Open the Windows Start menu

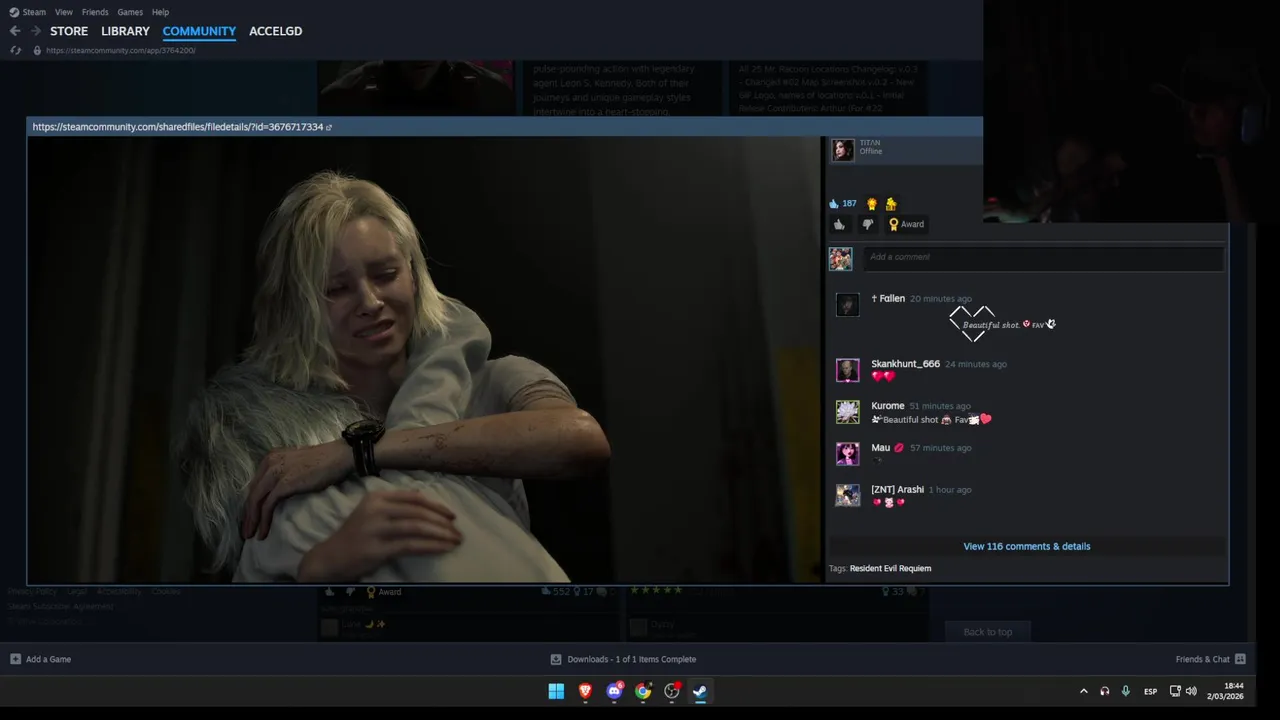[x=556, y=691]
